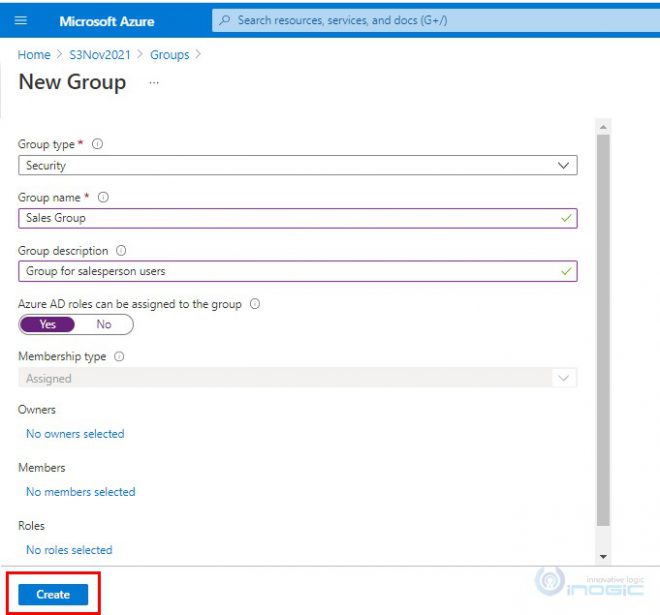Click the scrollbar down arrow
The width and height of the screenshot is (660, 615).
coord(603,555)
